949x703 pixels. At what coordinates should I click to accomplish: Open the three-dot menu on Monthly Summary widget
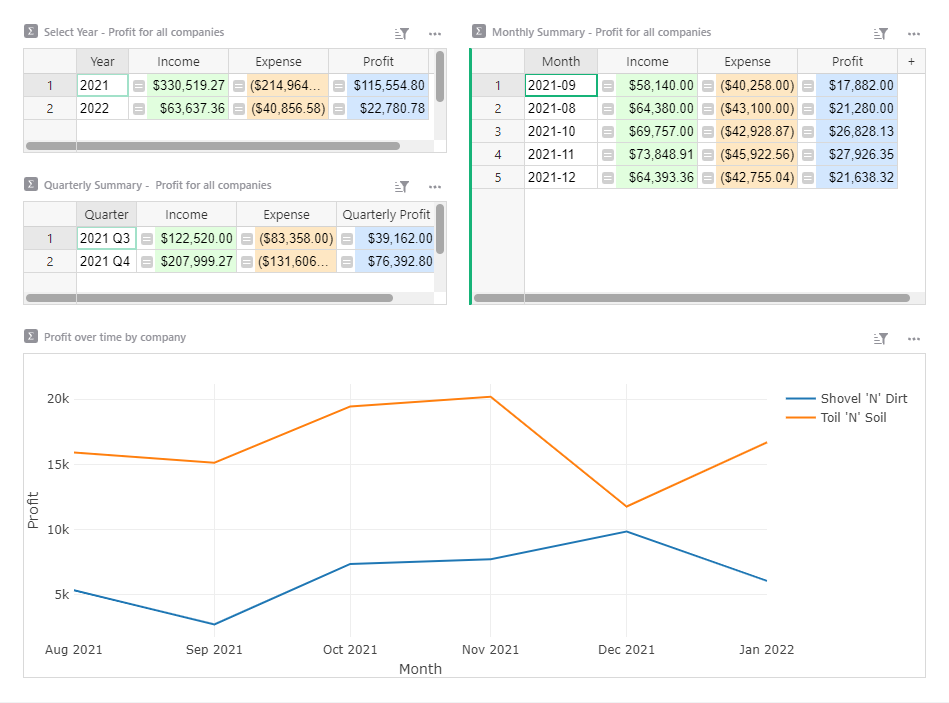pos(914,33)
